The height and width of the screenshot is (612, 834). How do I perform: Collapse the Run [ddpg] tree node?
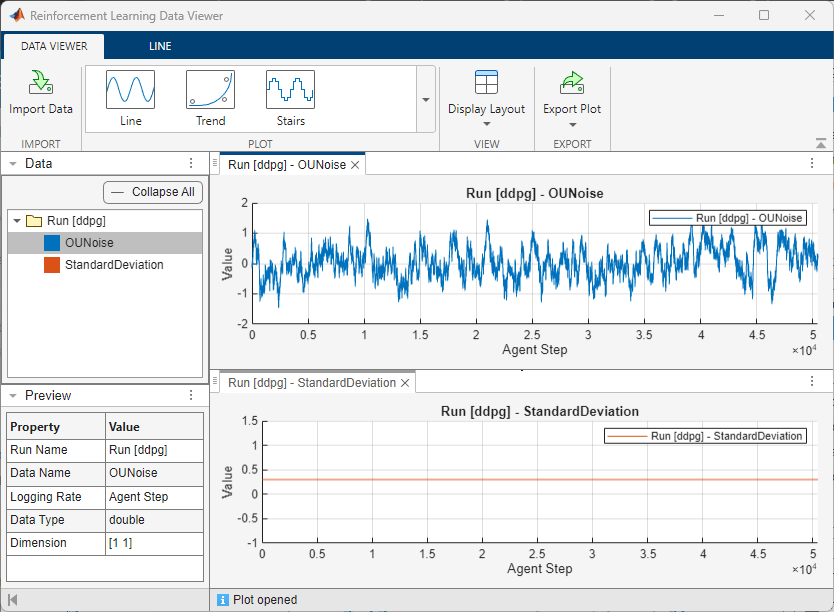(17, 221)
